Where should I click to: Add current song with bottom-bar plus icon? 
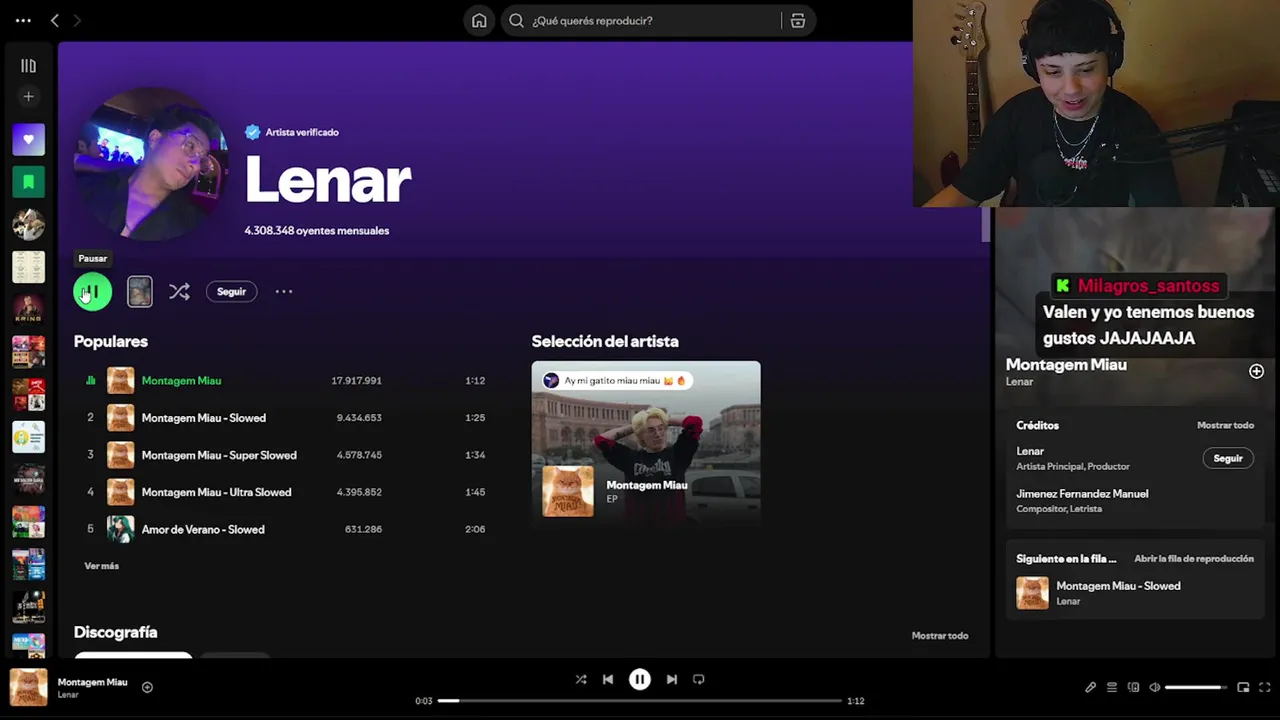coord(147,687)
